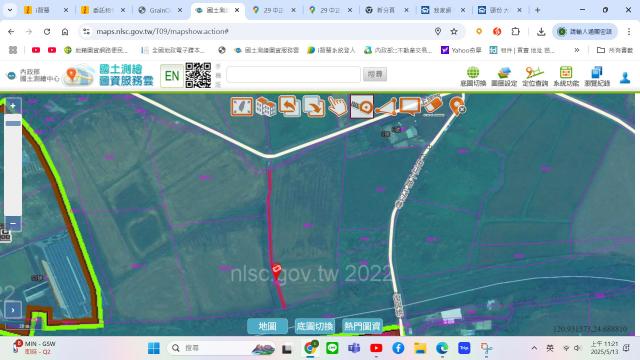This screenshot has width=640, height=360.
Task: Select the eraser clear tool
Action: [x=433, y=106]
